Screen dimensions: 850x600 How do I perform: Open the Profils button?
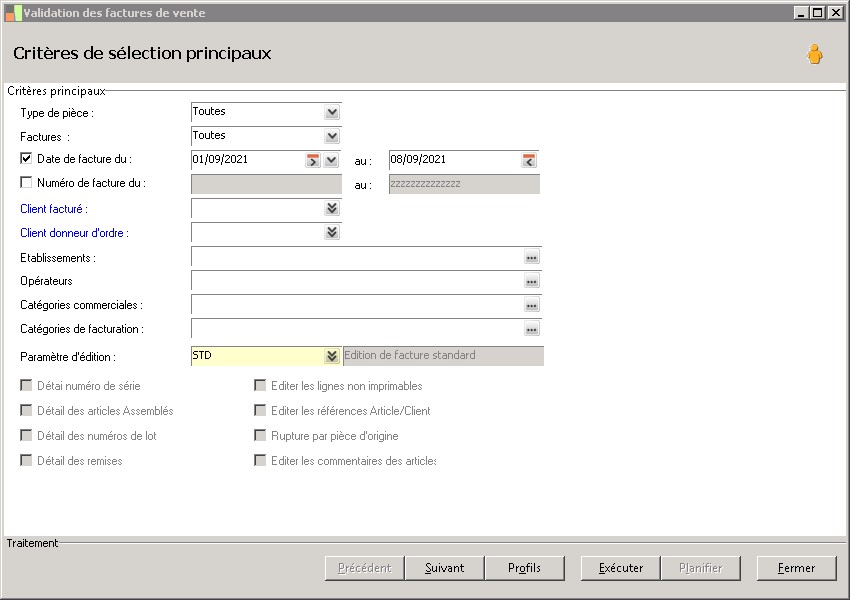pos(524,568)
